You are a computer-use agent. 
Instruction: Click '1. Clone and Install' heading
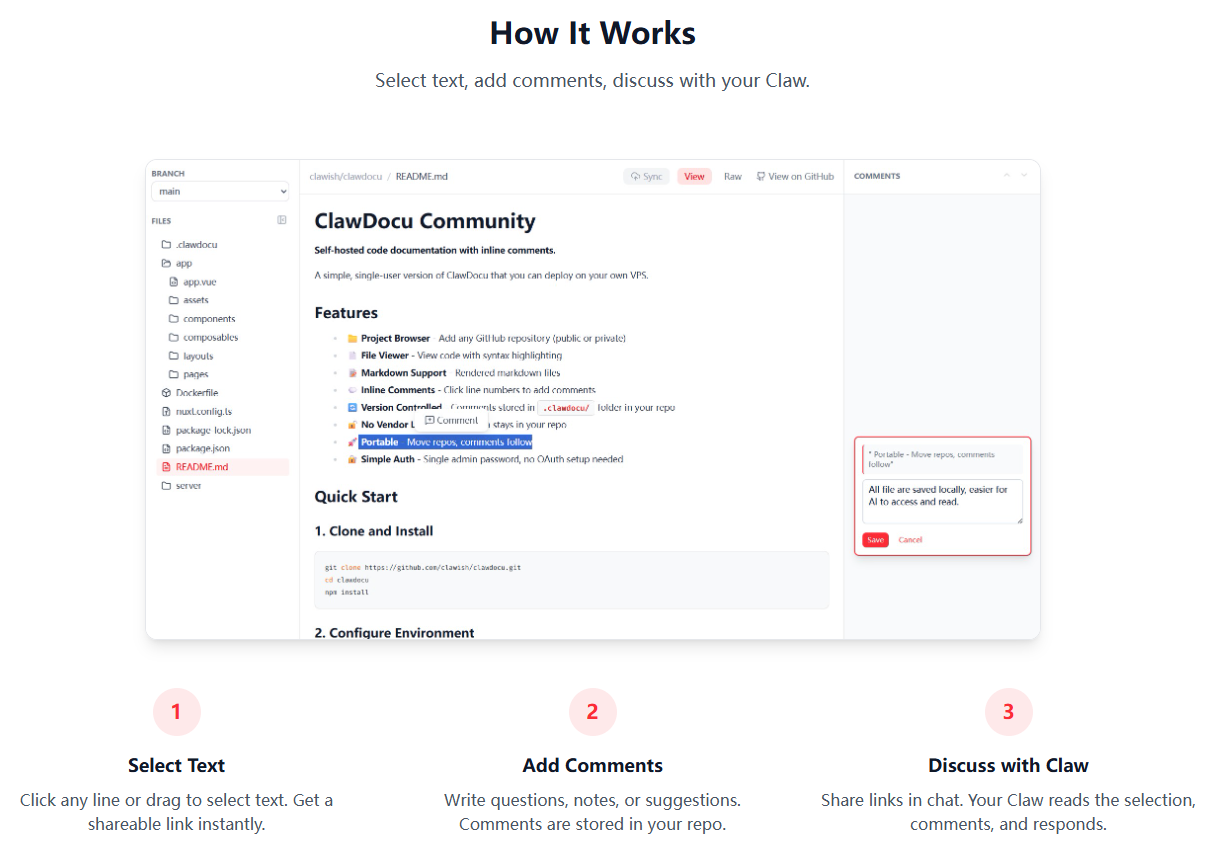374,531
